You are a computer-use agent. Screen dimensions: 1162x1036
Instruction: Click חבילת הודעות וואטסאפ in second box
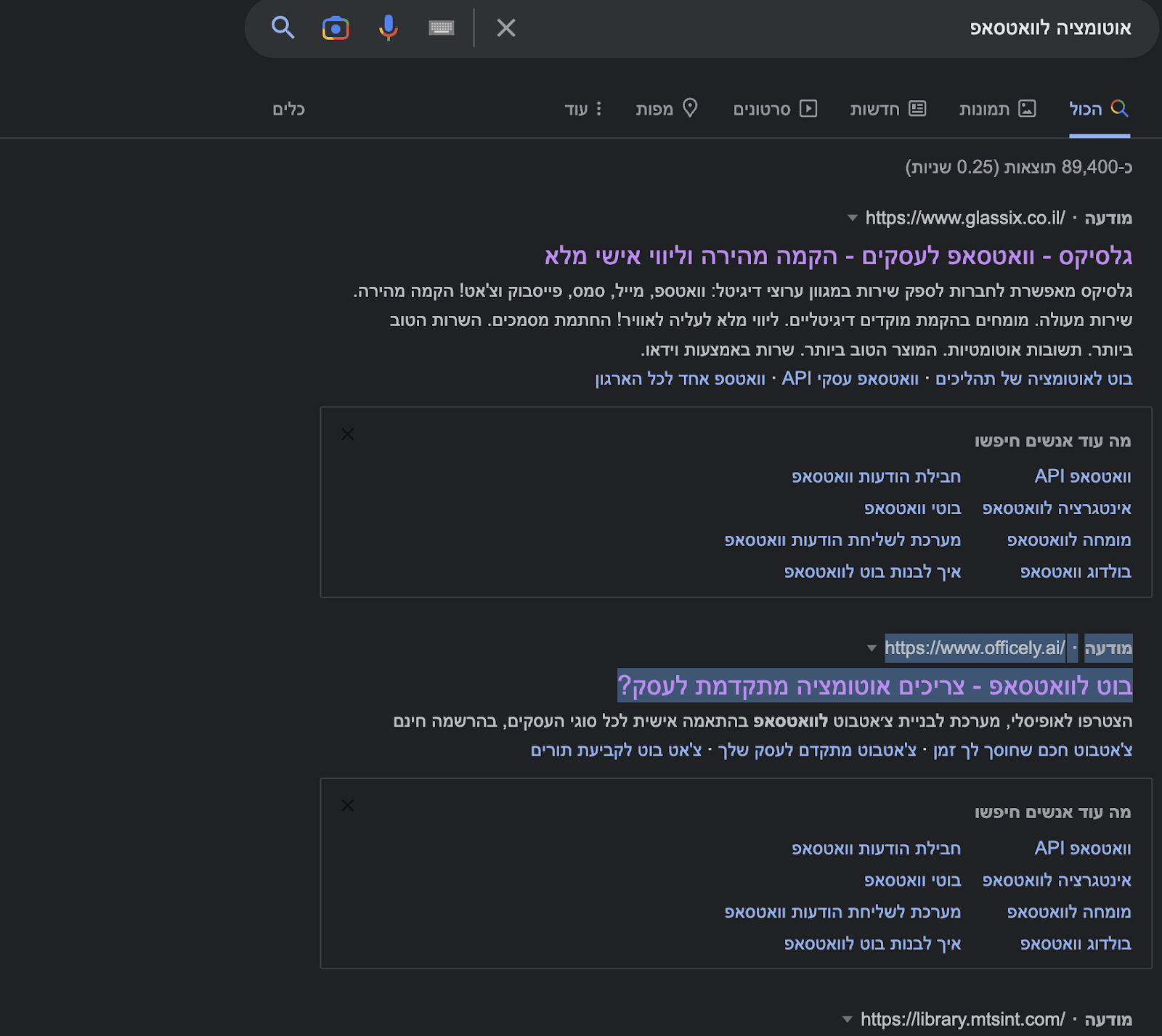click(x=876, y=848)
